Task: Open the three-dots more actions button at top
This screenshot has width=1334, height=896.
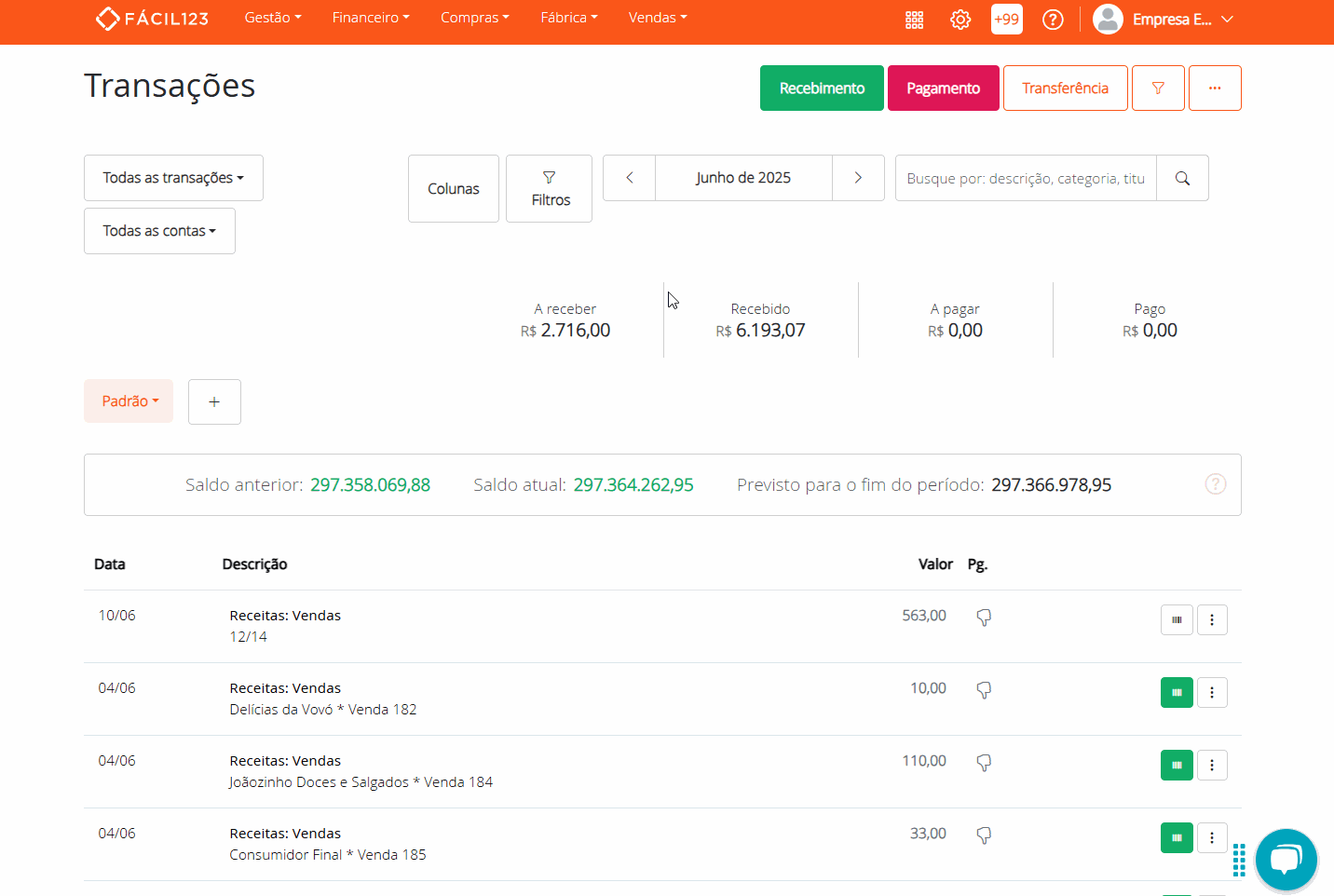Action: click(1215, 88)
